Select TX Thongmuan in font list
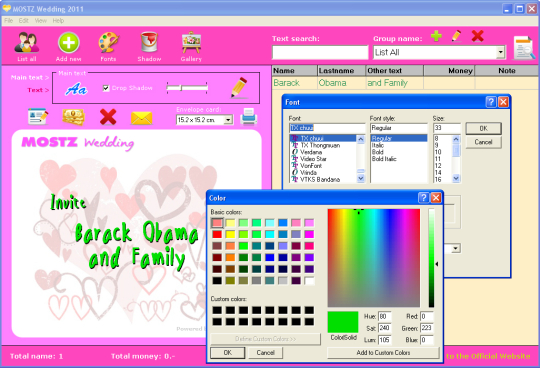Viewport: 540px width, 368px height. 320,145
